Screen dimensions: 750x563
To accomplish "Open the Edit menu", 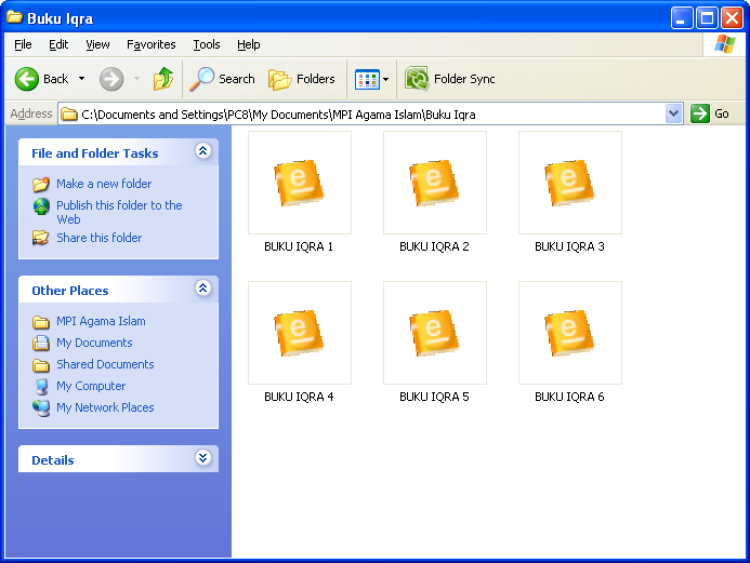I will point(58,44).
